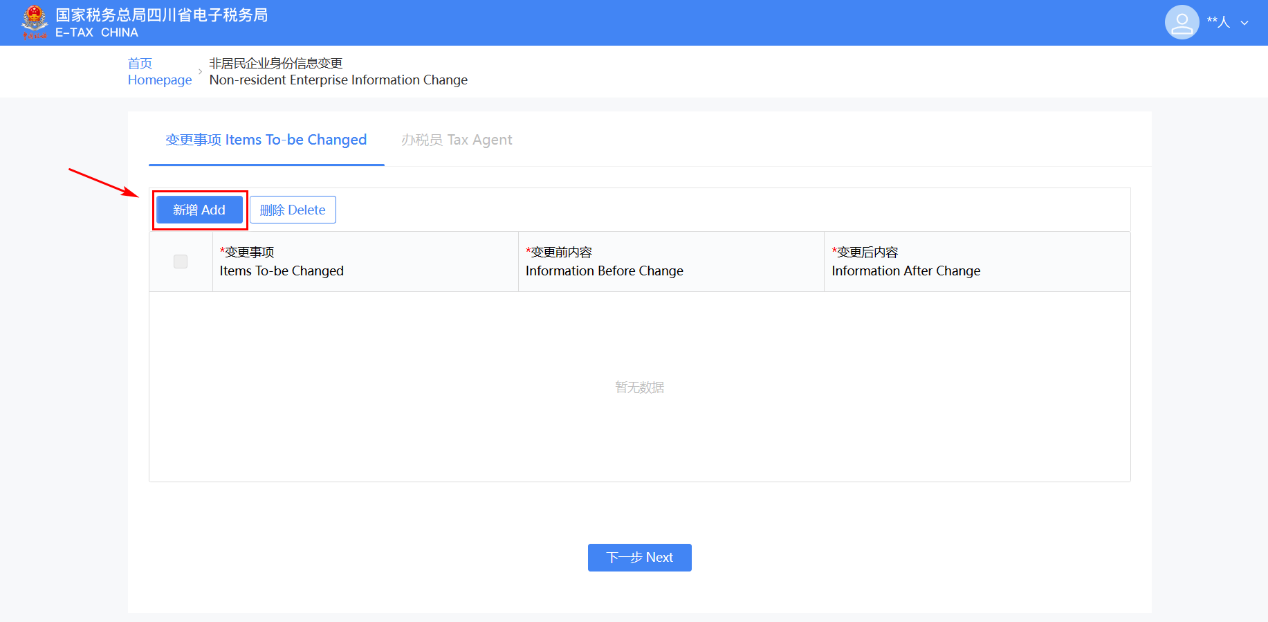Proceed with the 下一步 Next button
Viewport: 1268px width, 622px height.
point(639,557)
